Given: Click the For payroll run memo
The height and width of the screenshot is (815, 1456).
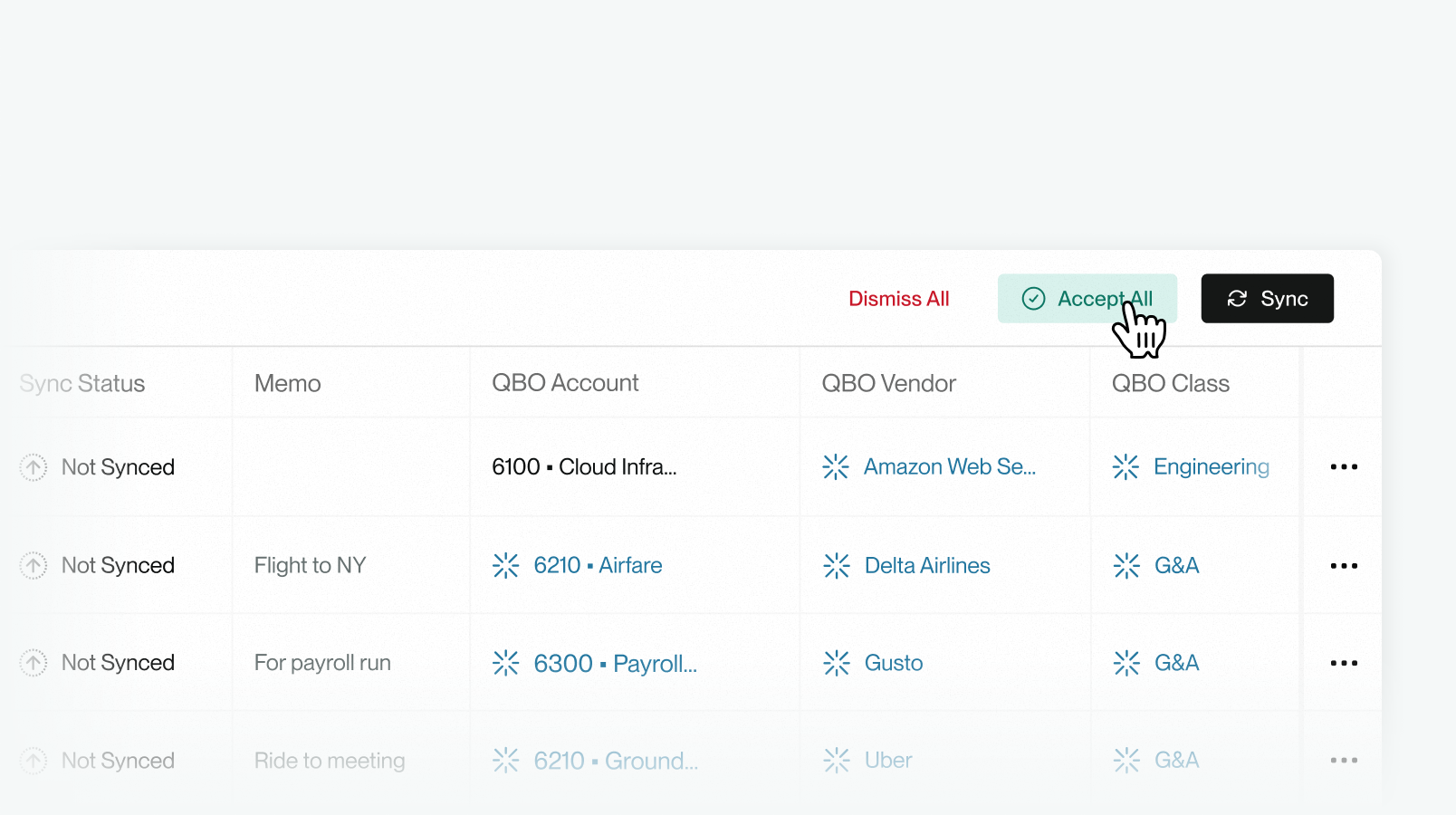Looking at the screenshot, I should 322,663.
